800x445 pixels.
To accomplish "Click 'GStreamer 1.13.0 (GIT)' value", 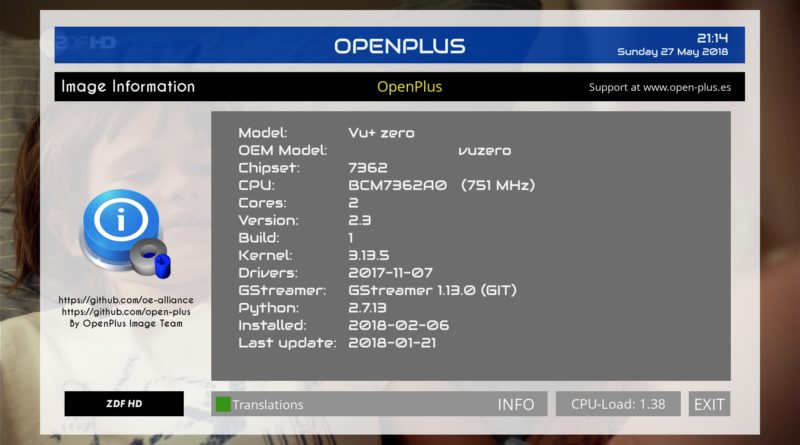I will (x=432, y=290).
